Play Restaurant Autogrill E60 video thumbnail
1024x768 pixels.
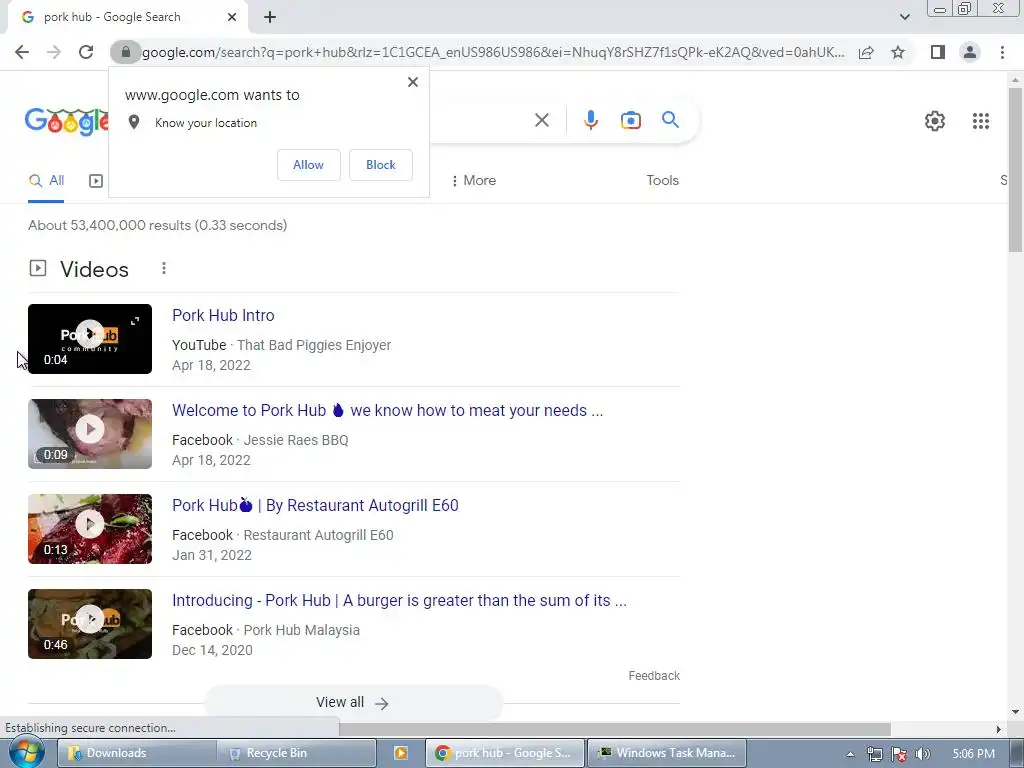pyautogui.click(x=90, y=529)
